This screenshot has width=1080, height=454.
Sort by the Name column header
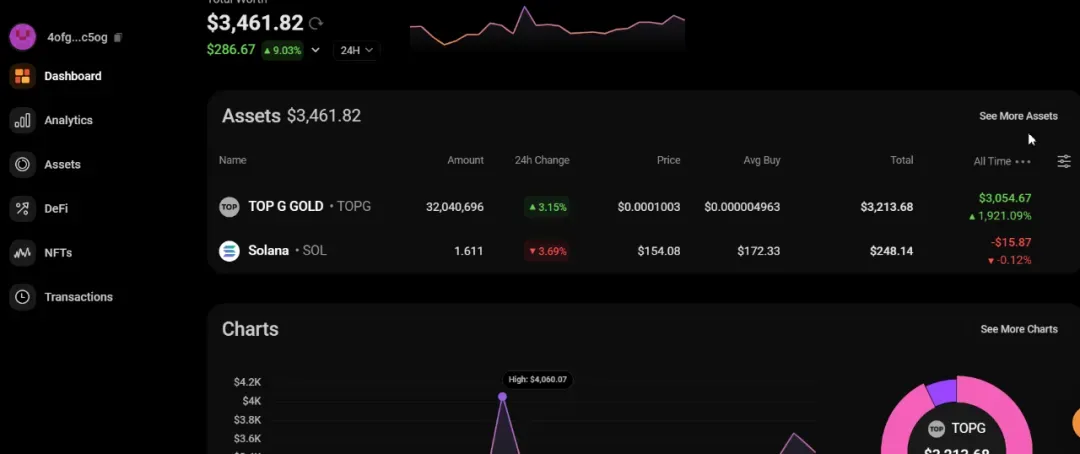click(x=233, y=160)
